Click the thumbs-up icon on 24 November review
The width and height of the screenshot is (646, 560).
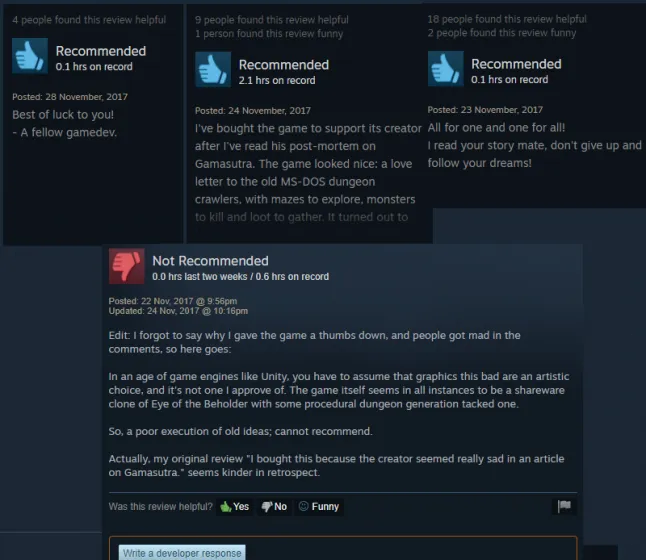(213, 69)
